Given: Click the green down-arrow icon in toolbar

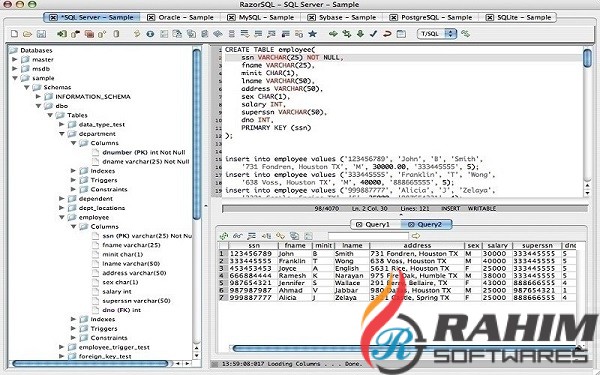Looking at the screenshot, I should pos(360,34).
